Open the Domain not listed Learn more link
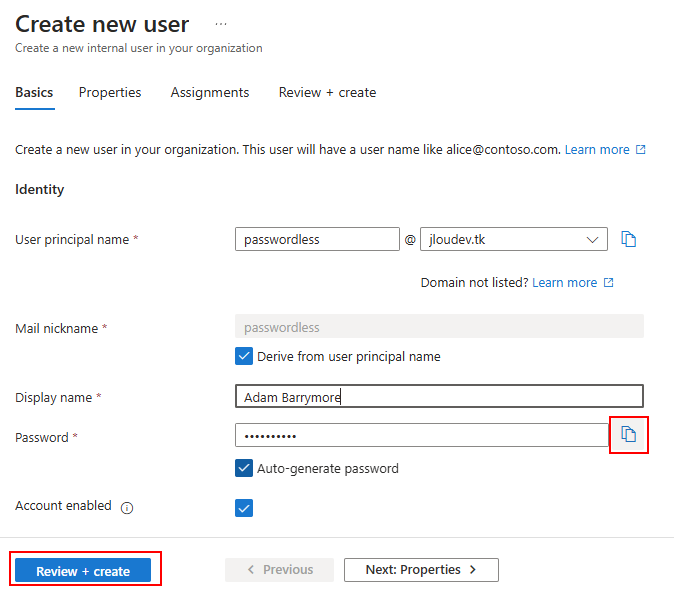The height and width of the screenshot is (589, 674). tap(564, 282)
